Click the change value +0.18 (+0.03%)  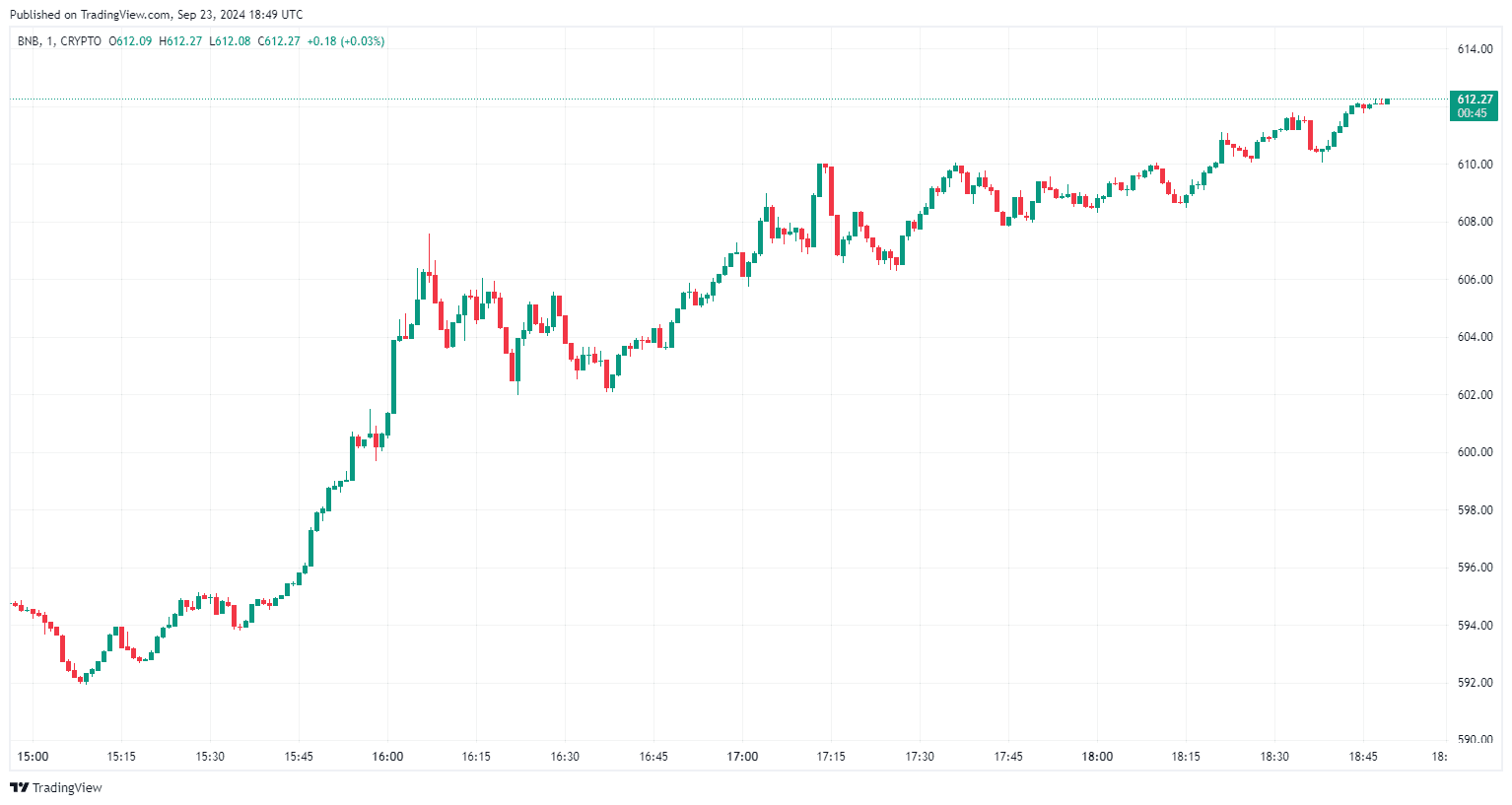[x=346, y=41]
